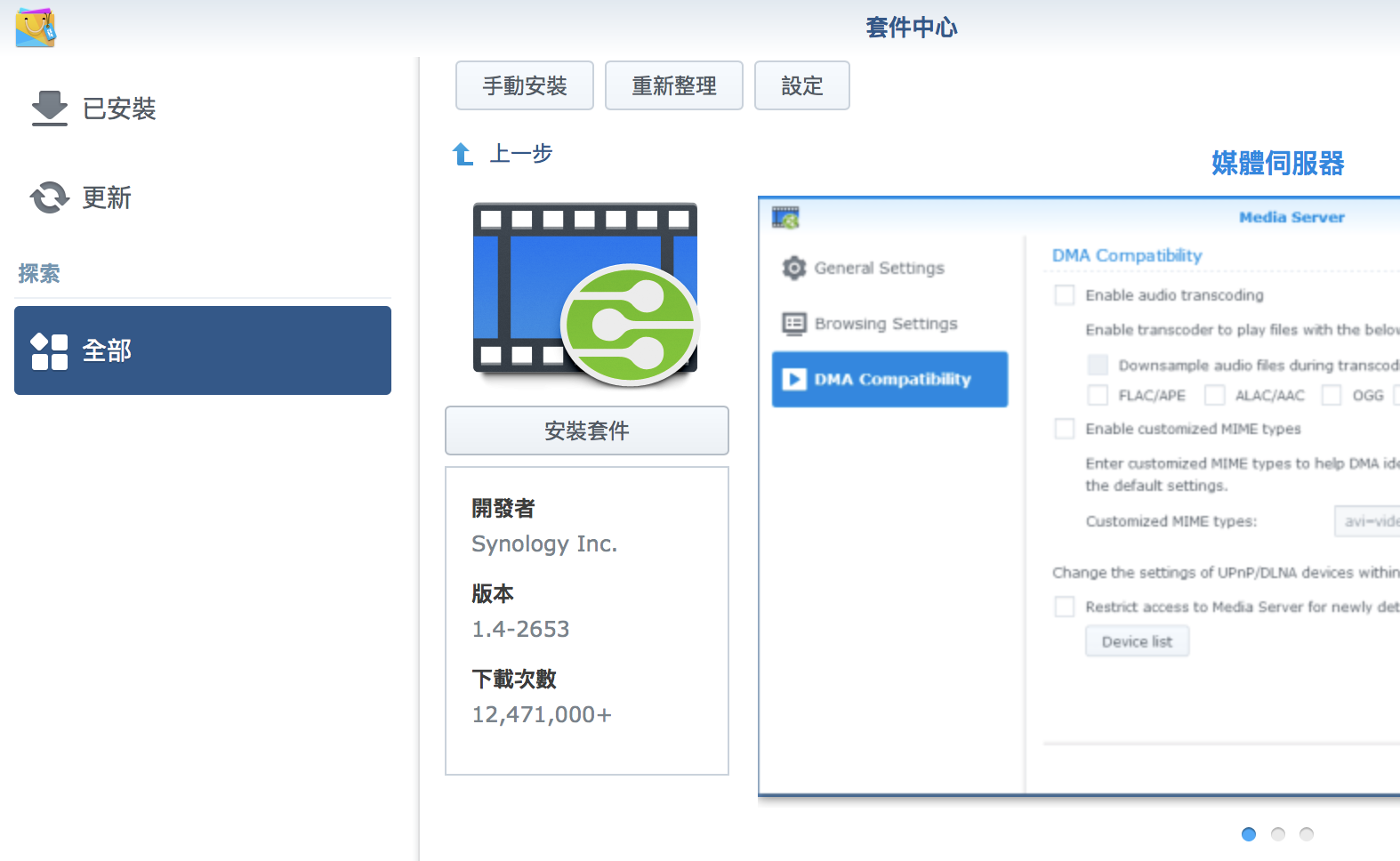Viewport: 1400px width, 861px height.
Task: Open the 已安裝 installed section
Action: (x=119, y=109)
